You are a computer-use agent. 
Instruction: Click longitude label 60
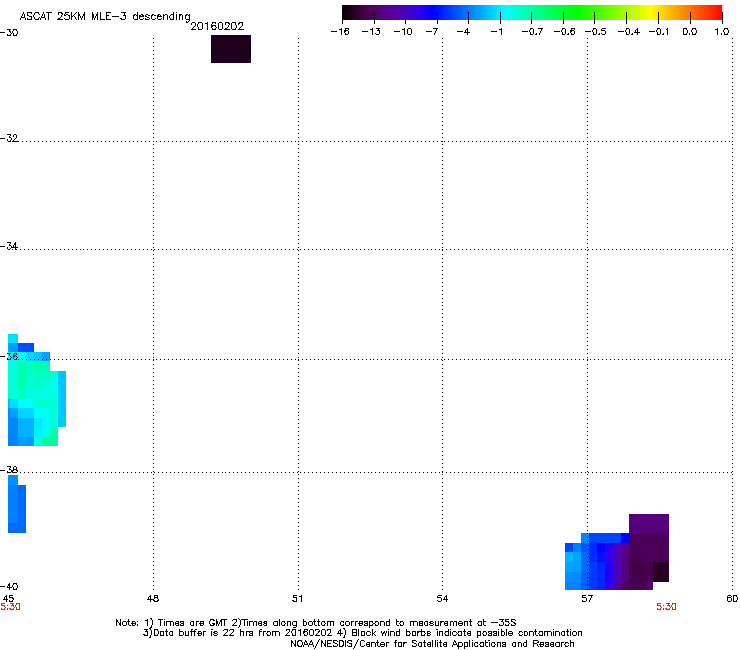[x=732, y=598]
